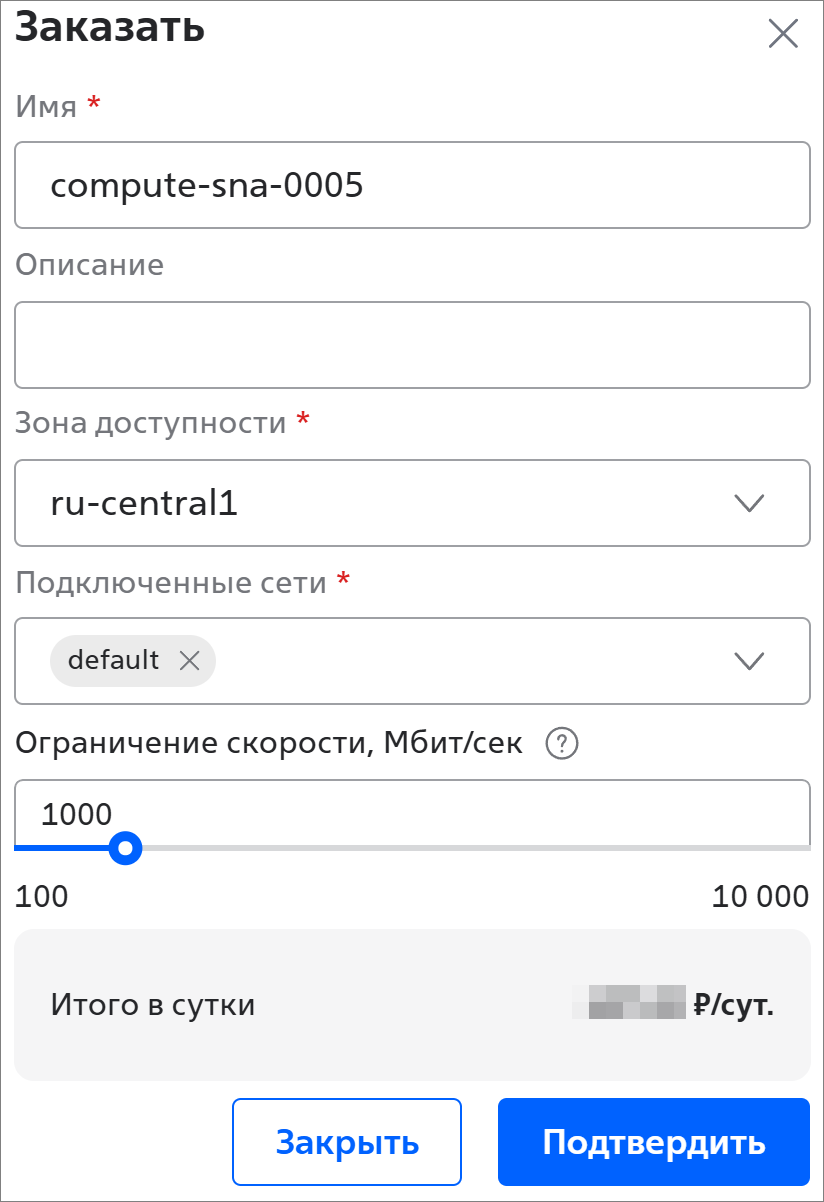Click the Имя field label

[46, 106]
